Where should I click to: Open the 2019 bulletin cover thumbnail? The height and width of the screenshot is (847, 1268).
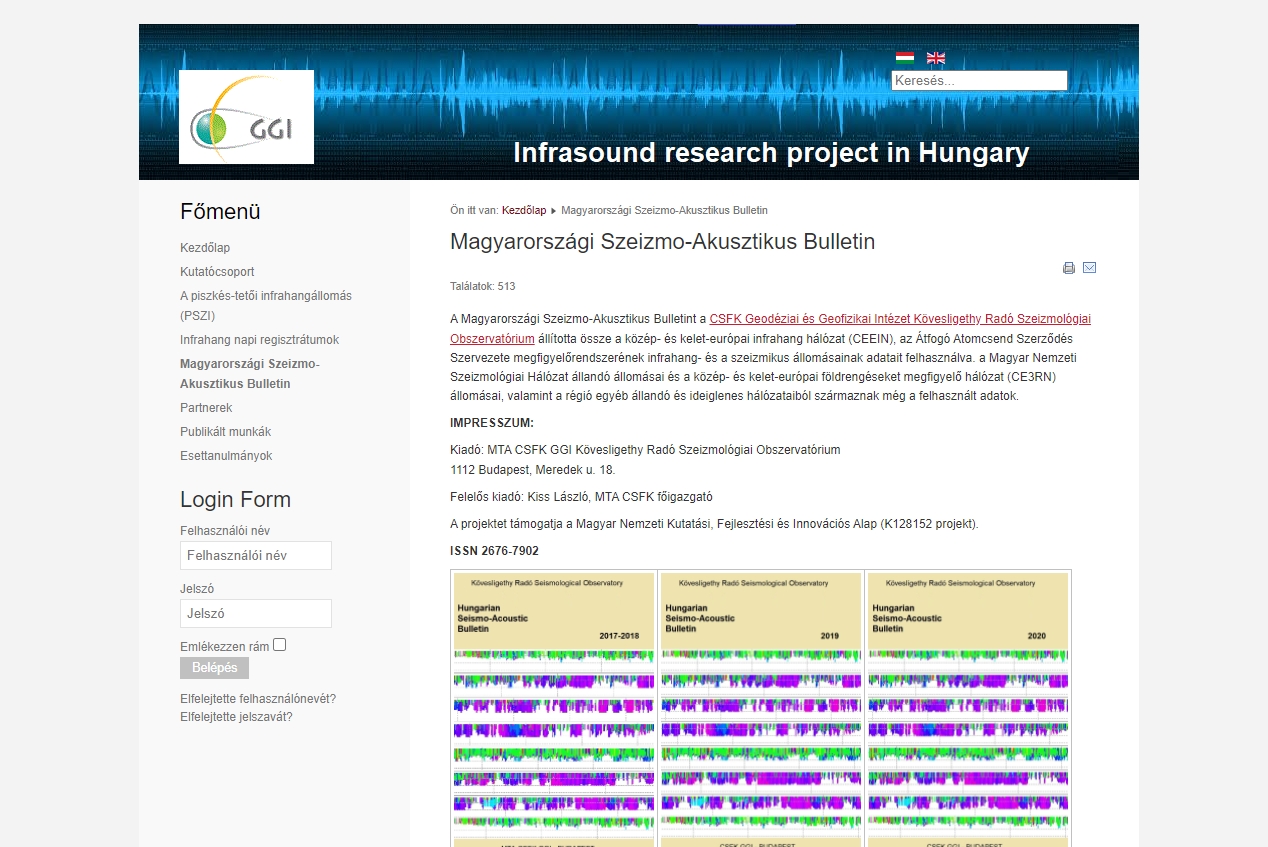[761, 708]
